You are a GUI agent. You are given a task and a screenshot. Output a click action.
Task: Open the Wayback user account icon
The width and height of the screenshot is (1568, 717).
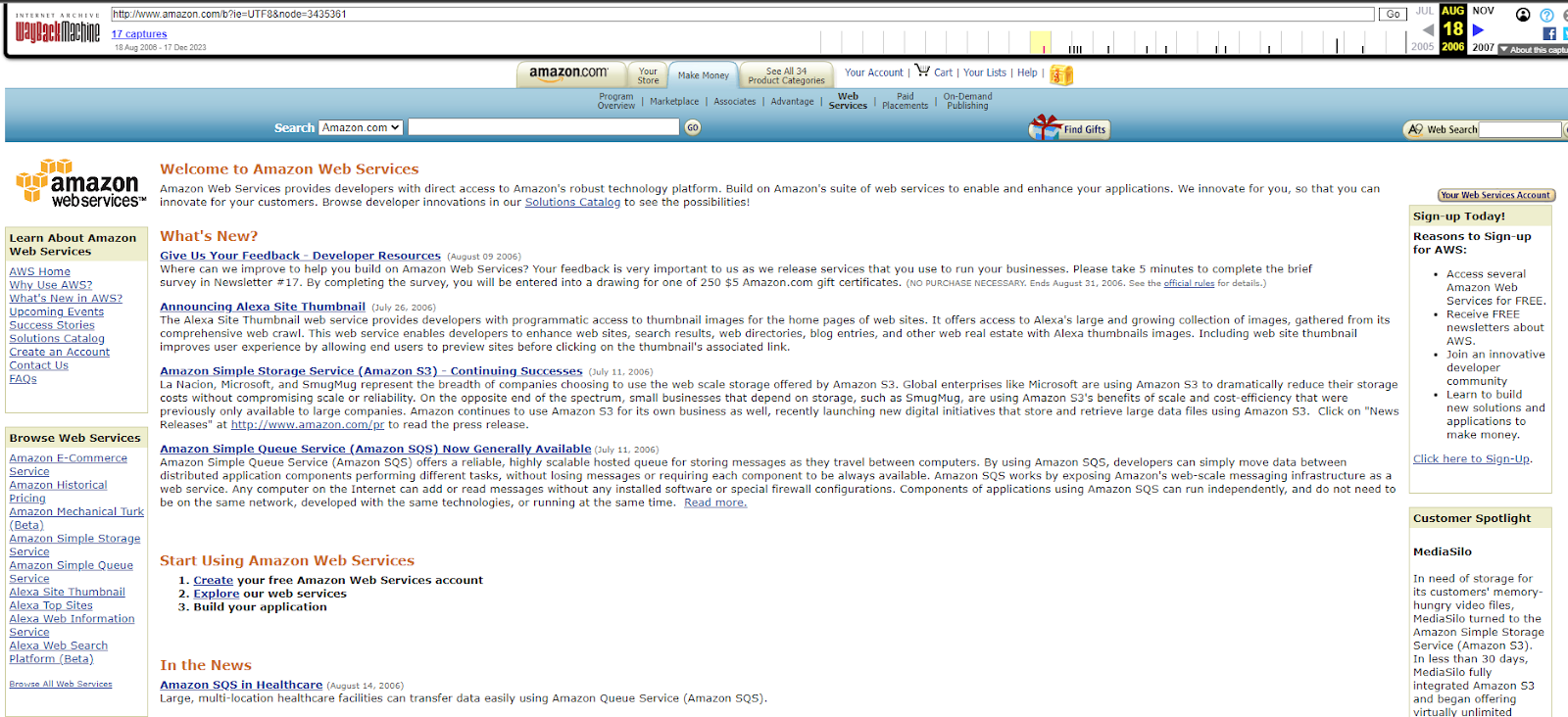click(x=1523, y=15)
